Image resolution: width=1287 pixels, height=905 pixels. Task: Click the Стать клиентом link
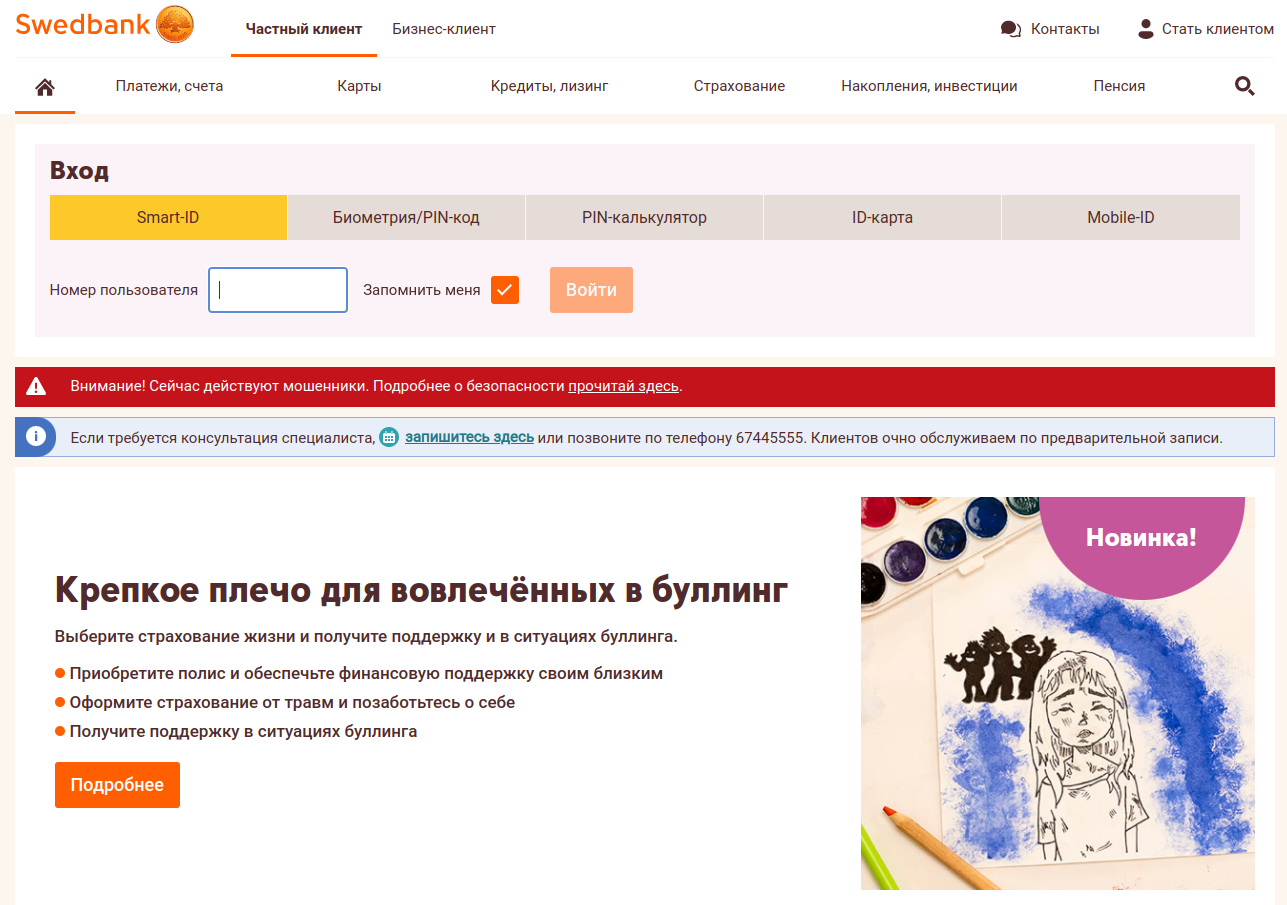[1218, 29]
